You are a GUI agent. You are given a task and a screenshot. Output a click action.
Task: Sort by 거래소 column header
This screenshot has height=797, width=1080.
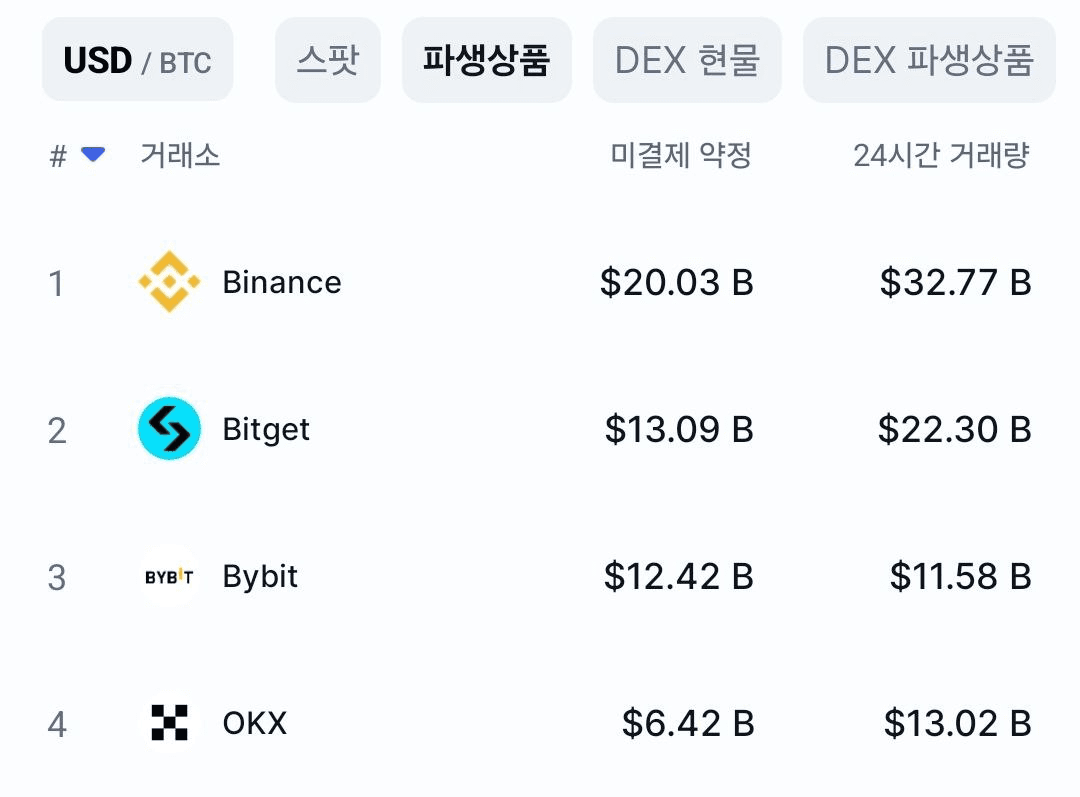coord(180,156)
